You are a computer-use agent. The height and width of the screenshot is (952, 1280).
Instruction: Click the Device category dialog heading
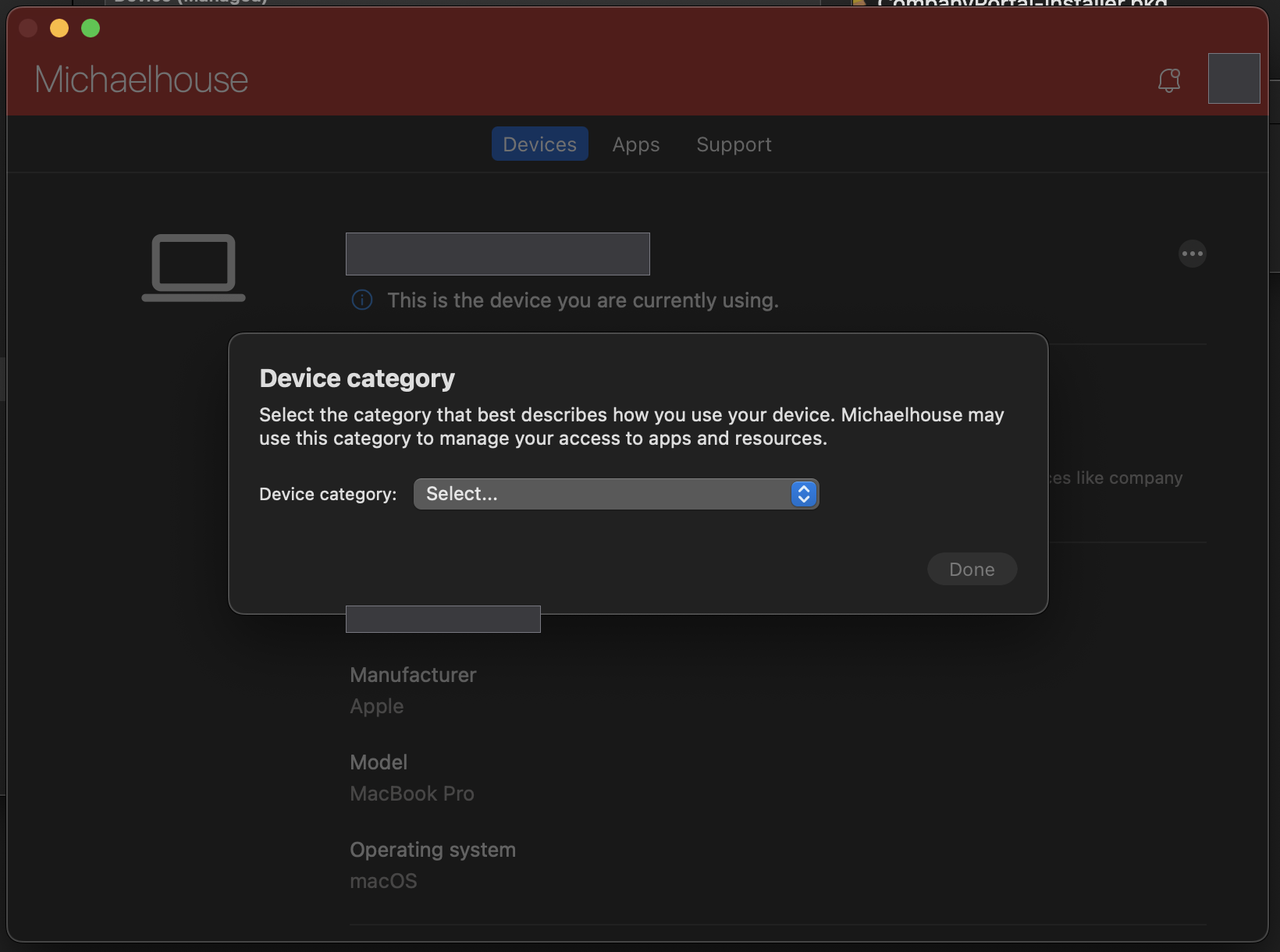point(357,378)
